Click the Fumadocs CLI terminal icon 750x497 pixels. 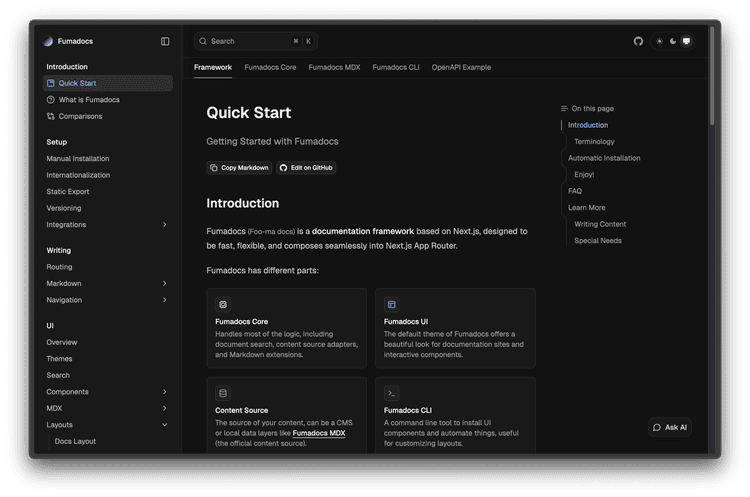pos(392,393)
